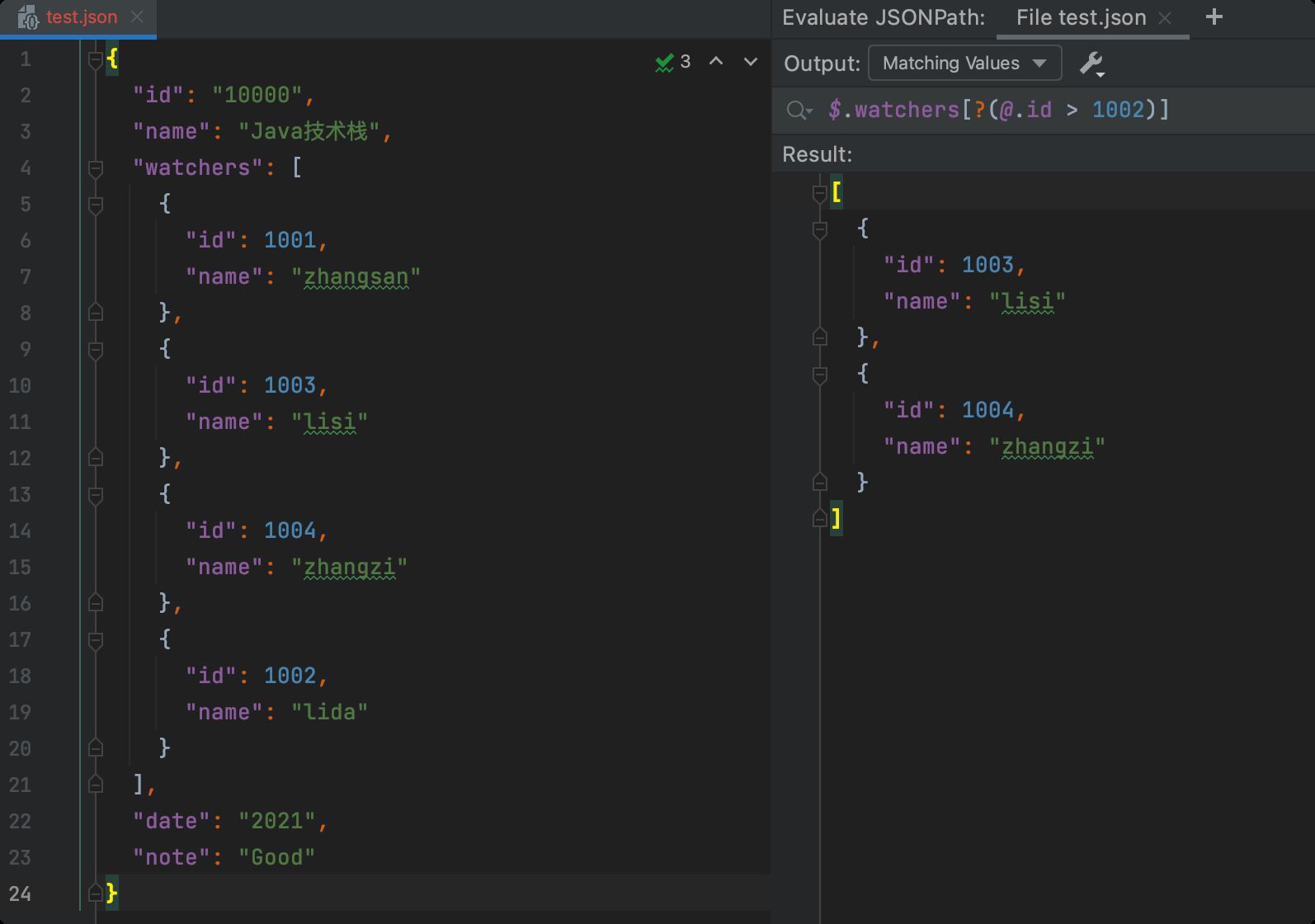Collapse the root object at line 1
The width and height of the screenshot is (1315, 924).
(x=96, y=59)
